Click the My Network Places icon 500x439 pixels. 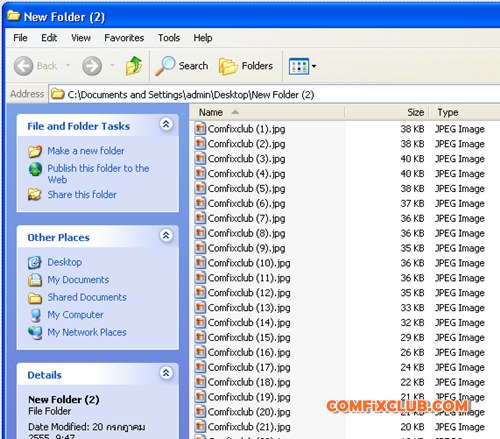click(x=35, y=332)
